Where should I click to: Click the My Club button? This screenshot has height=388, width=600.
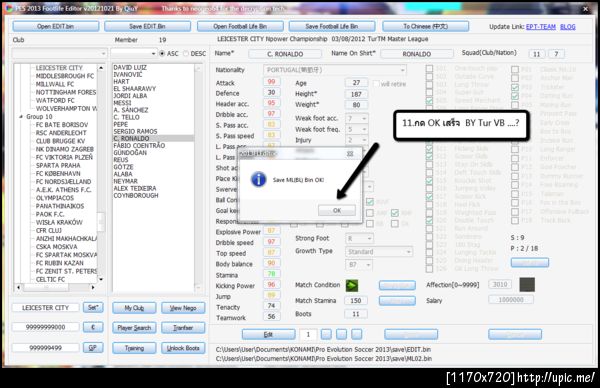click(134, 308)
